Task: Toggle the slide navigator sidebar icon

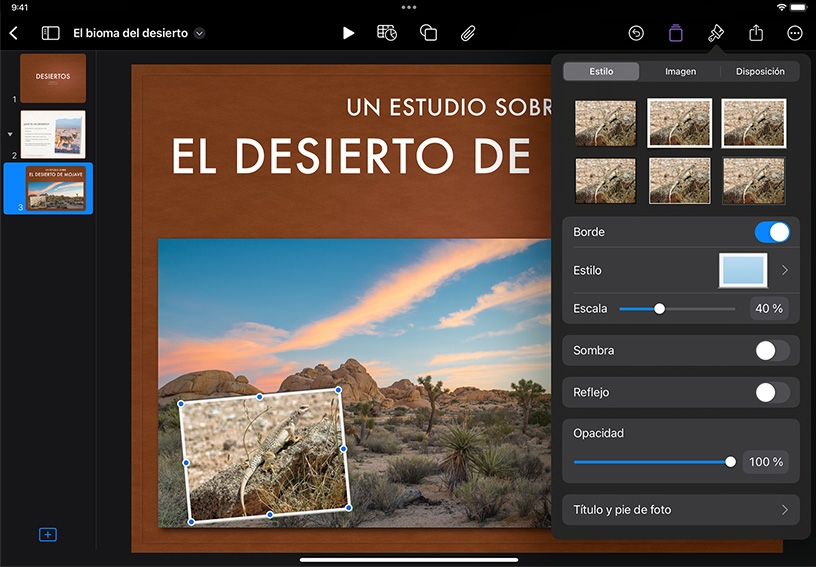Action: pyautogui.click(x=50, y=33)
